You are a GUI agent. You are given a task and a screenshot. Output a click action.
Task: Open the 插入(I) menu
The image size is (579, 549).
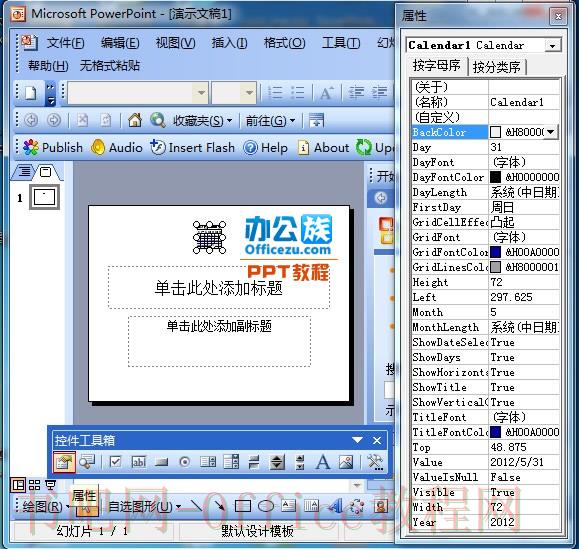click(229, 43)
